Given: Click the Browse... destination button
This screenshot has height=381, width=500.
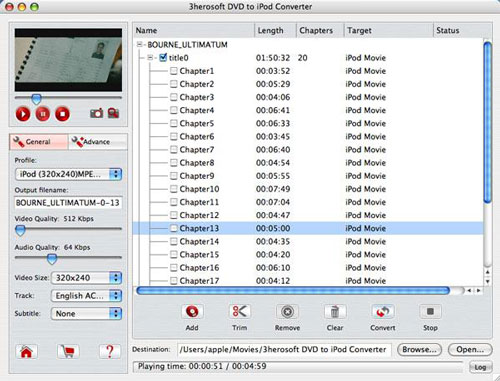Looking at the screenshot, I should [x=419, y=349].
